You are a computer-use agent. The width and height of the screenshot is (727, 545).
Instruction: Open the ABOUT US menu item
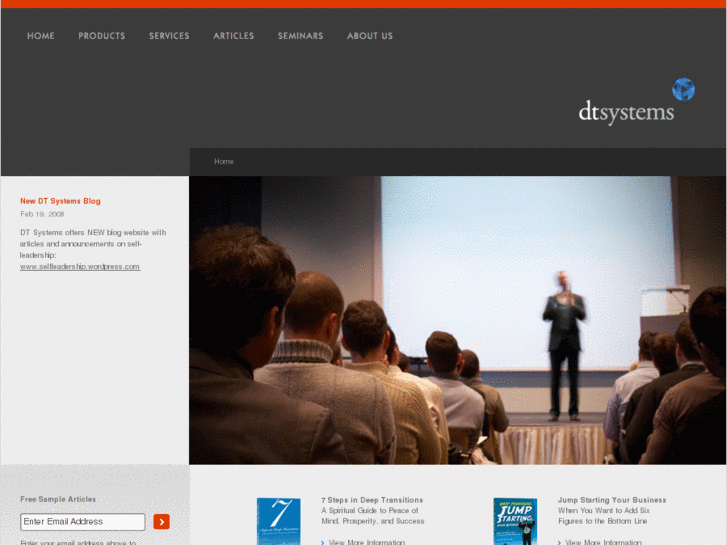(x=370, y=36)
